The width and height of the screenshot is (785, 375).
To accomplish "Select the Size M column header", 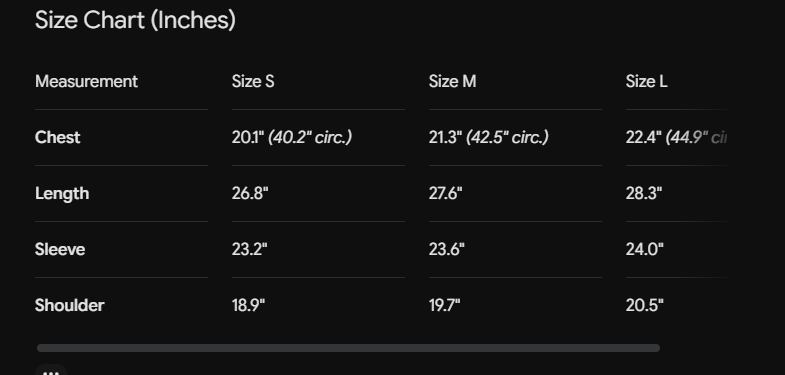I will point(452,82).
